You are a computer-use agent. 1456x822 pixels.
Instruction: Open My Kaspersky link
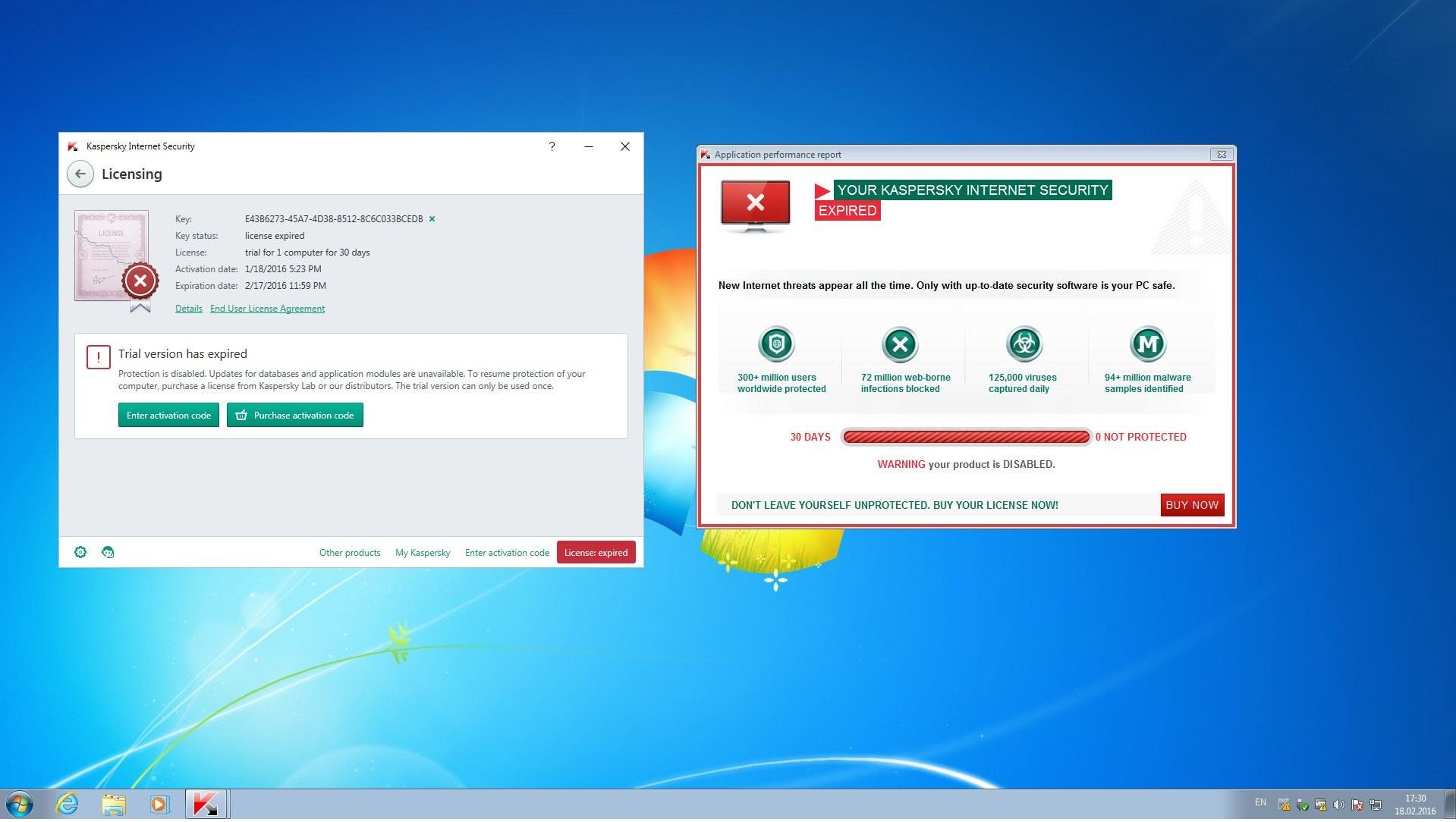(x=423, y=553)
